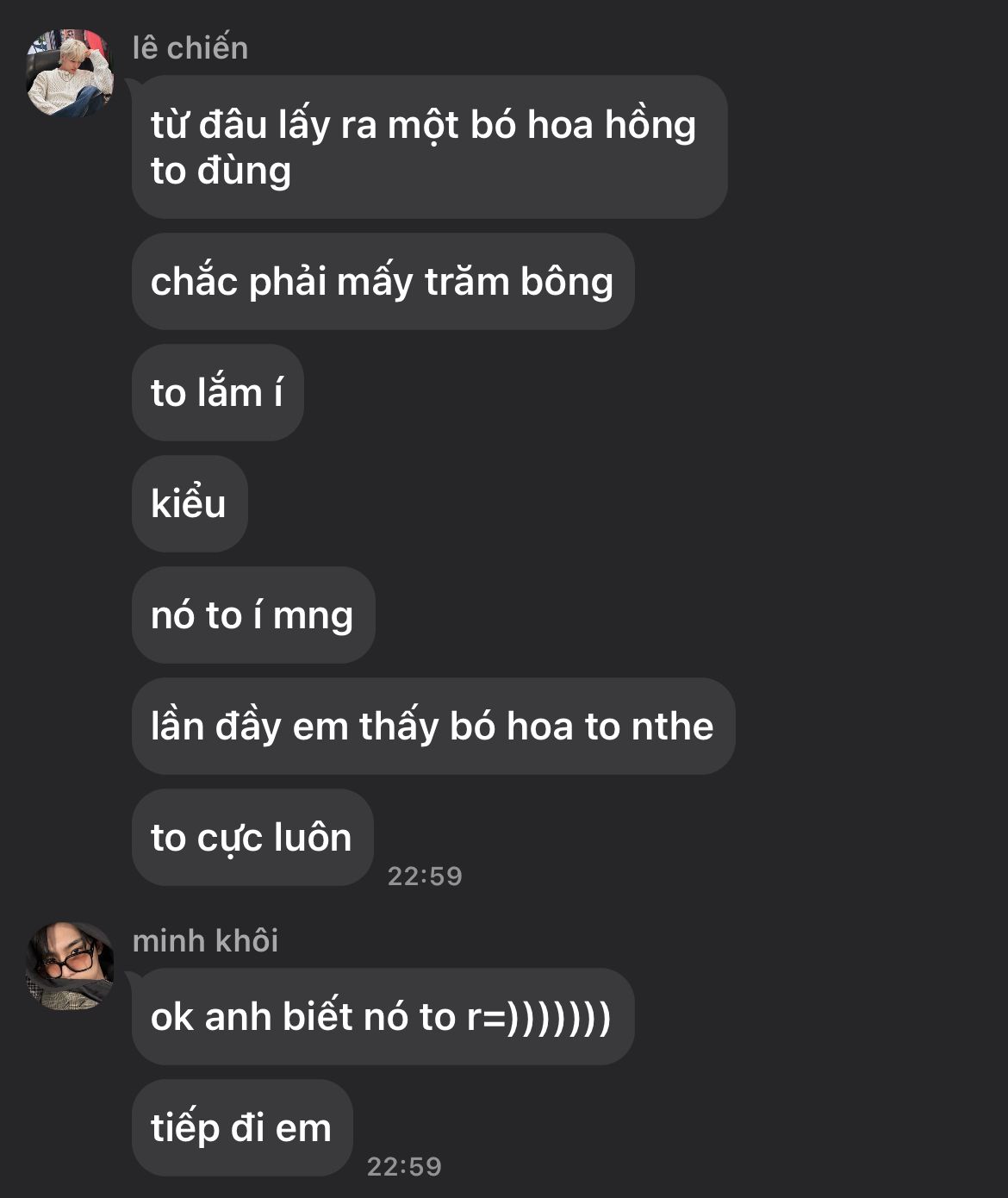Image resolution: width=1008 pixels, height=1198 pixels.
Task: Tap the word 'nthe' in the long message
Action: (x=673, y=727)
